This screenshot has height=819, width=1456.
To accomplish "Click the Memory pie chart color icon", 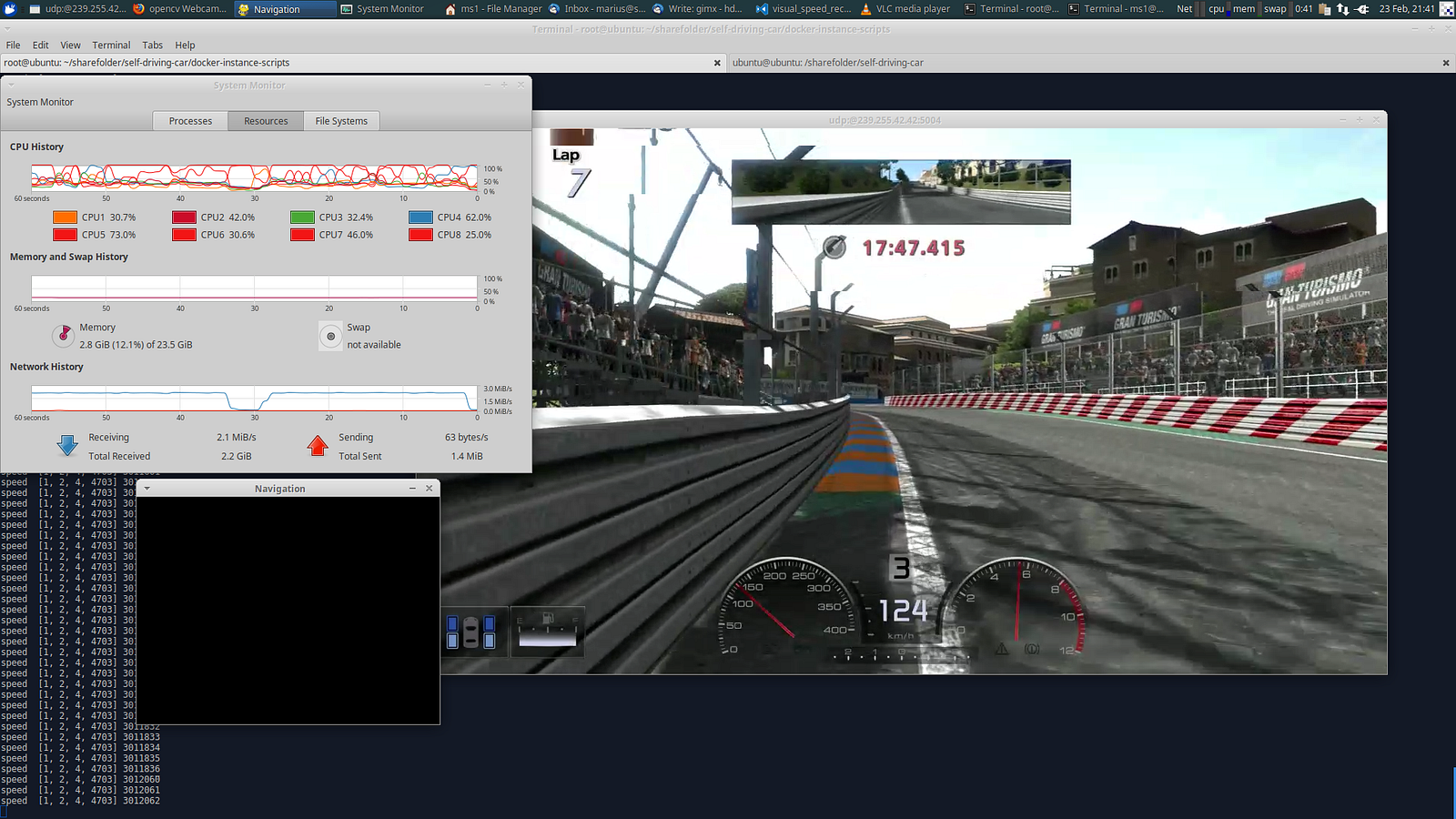I will (x=64, y=336).
